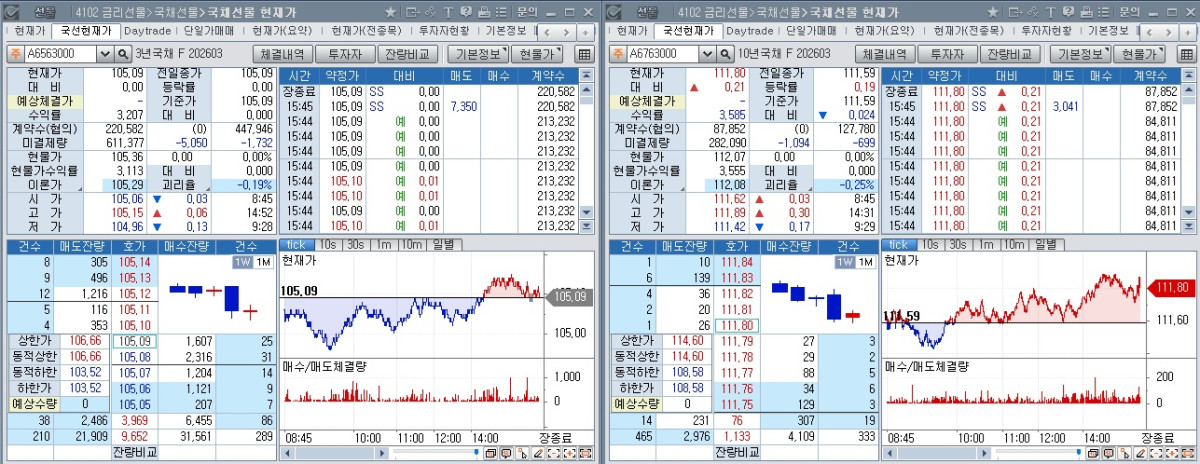1200x464 pixels.
Task: Open 투자자현황 tab in right window
Action: [1046, 31]
